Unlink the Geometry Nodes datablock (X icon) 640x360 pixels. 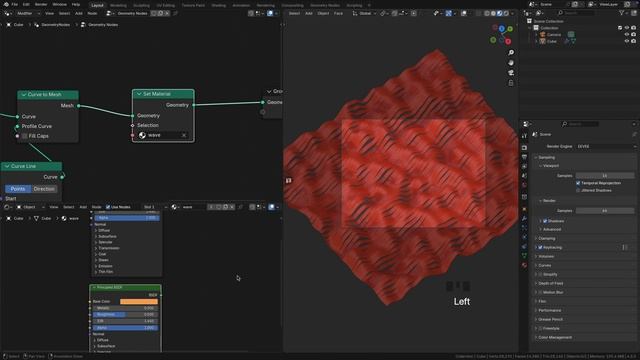coord(167,13)
